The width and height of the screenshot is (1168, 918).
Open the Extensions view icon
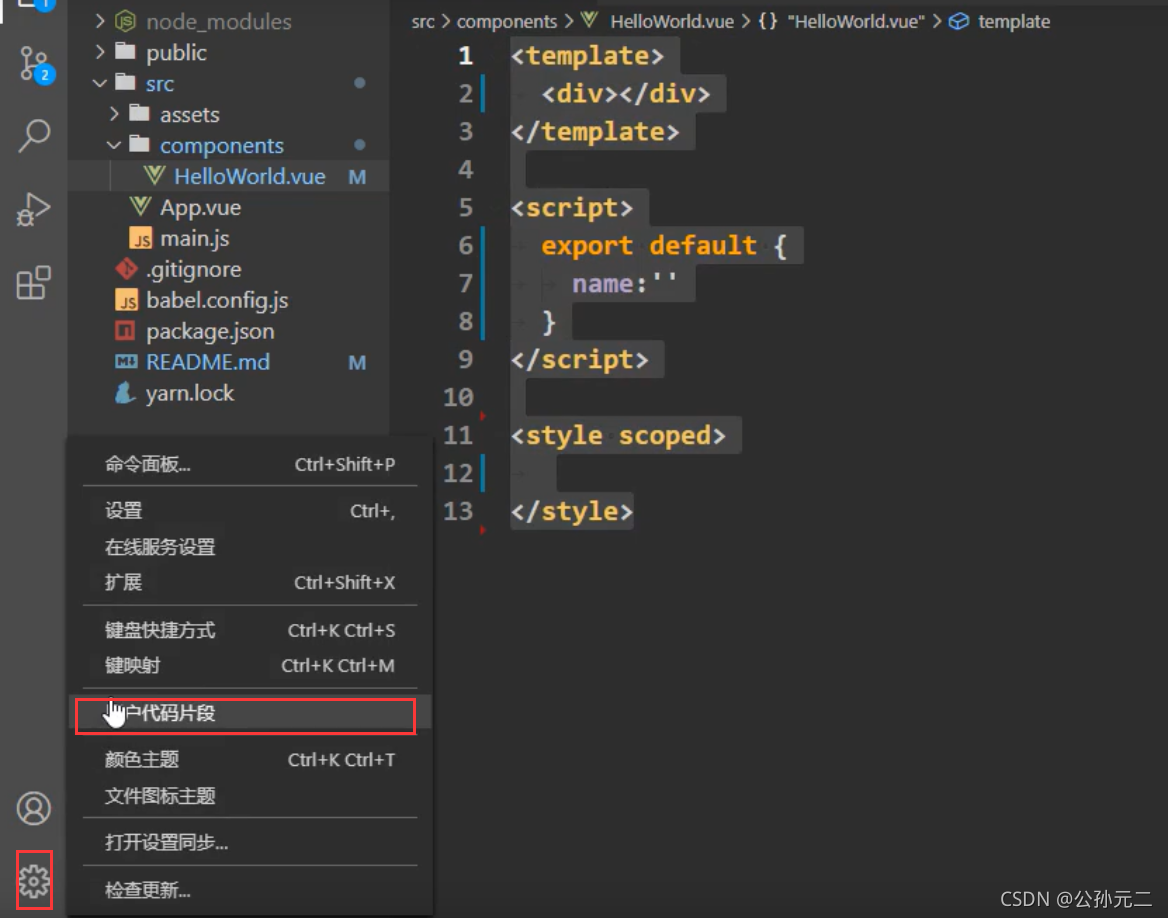click(34, 283)
